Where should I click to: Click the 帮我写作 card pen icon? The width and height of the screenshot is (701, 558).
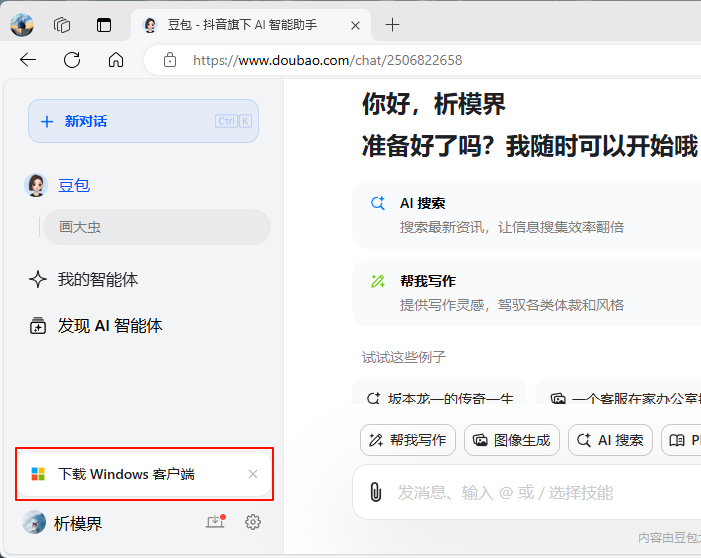378,281
